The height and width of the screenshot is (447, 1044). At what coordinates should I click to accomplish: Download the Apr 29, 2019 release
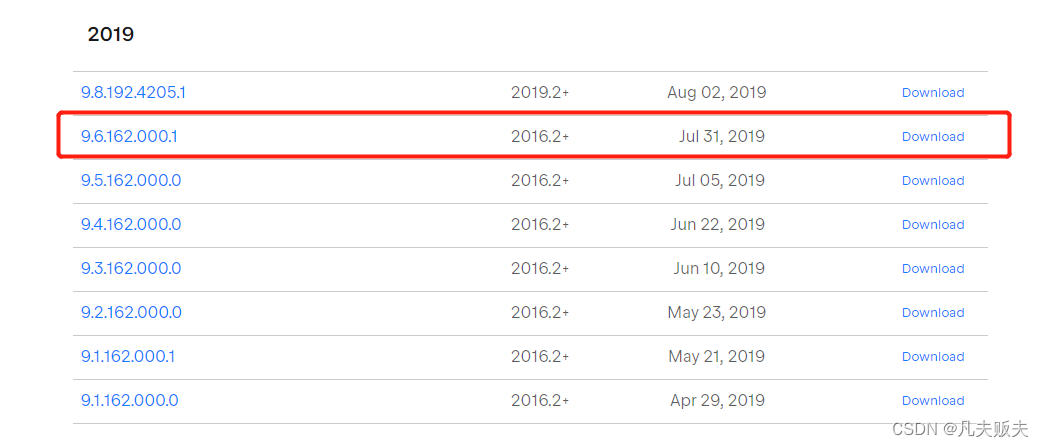933,400
